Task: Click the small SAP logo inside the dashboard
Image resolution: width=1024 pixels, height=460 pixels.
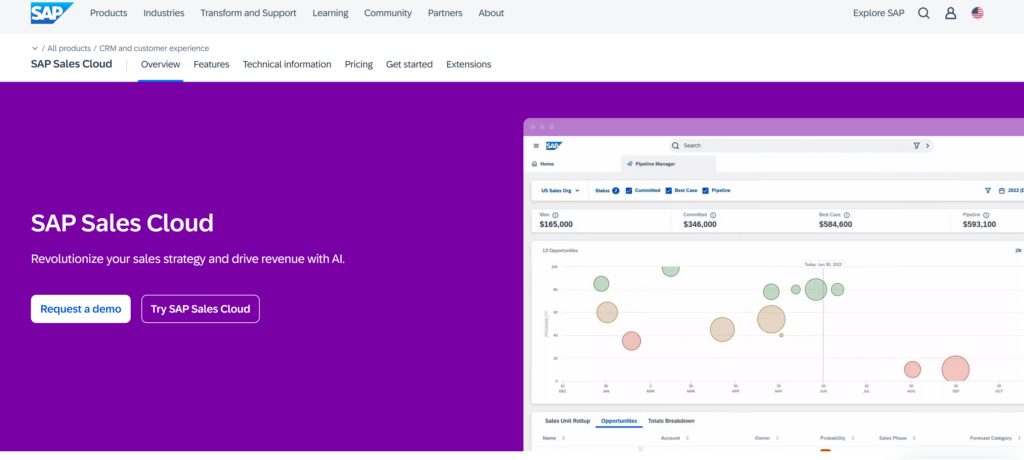Action: coord(554,146)
